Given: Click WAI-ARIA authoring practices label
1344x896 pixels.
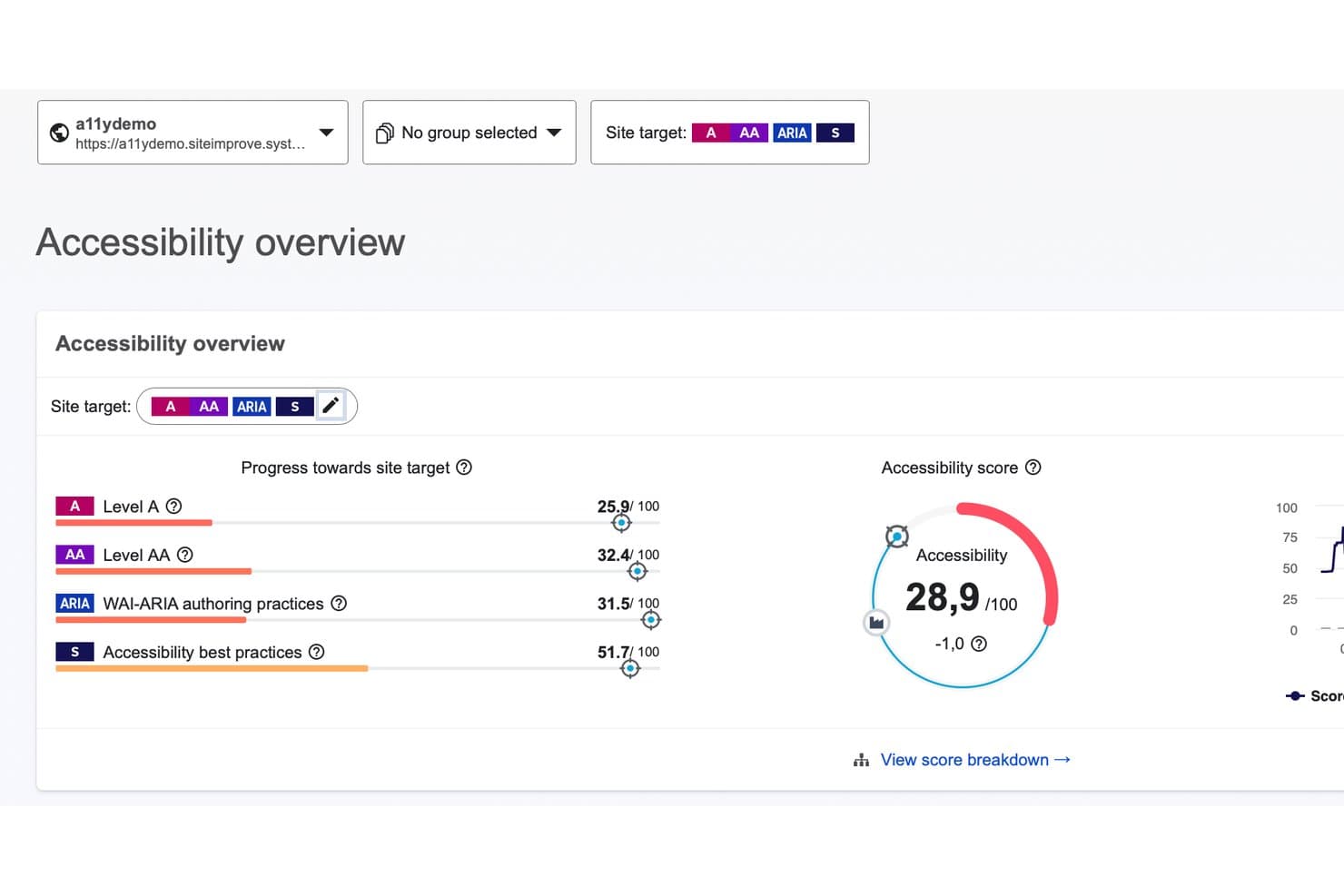Looking at the screenshot, I should click(213, 604).
